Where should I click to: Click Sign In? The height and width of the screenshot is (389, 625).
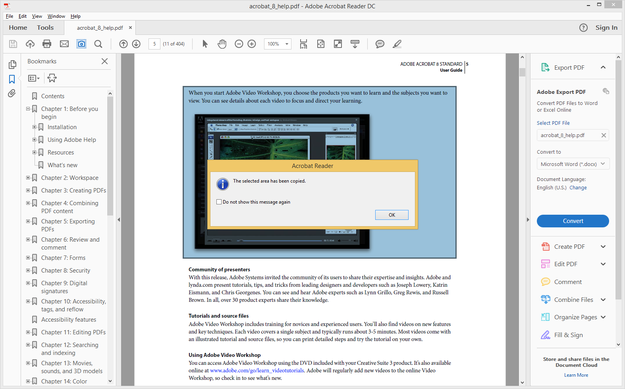click(606, 28)
